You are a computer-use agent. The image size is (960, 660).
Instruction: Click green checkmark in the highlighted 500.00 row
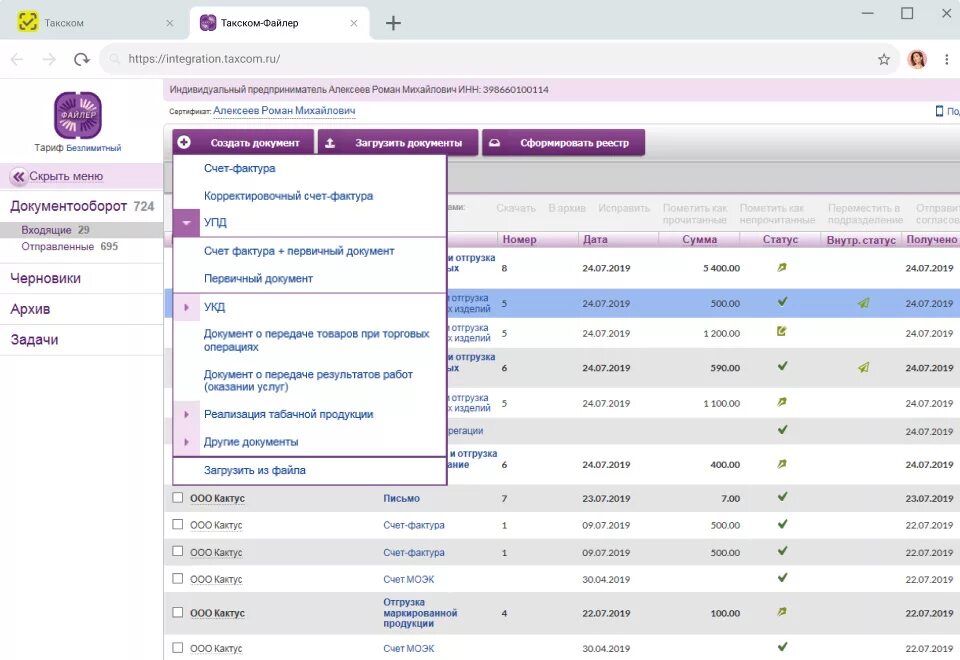pos(782,302)
